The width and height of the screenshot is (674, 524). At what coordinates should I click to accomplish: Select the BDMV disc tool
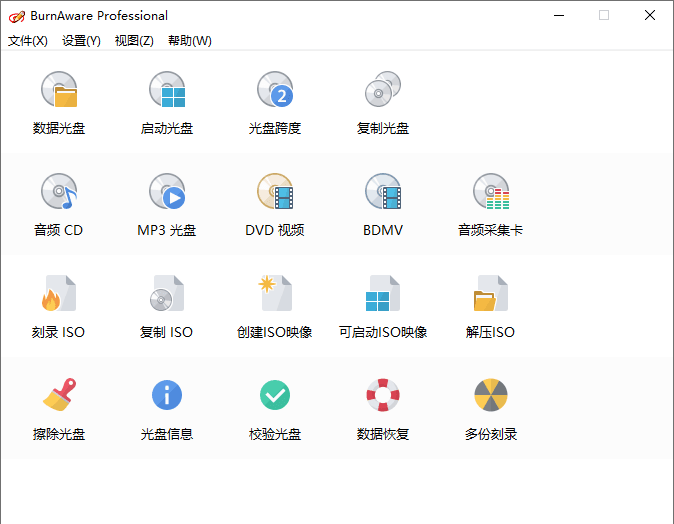point(383,205)
